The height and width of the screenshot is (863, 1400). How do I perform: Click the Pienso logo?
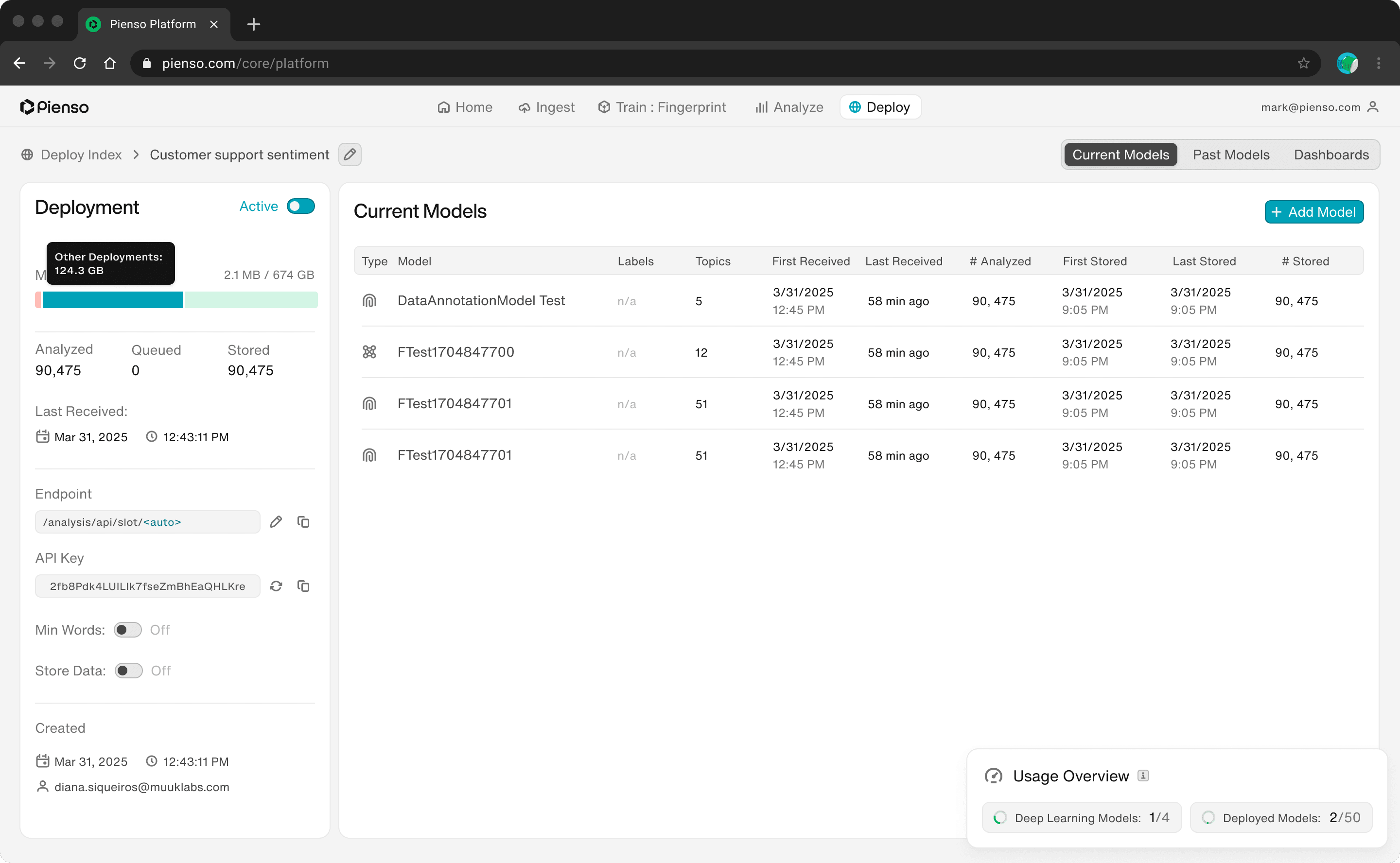tap(54, 107)
